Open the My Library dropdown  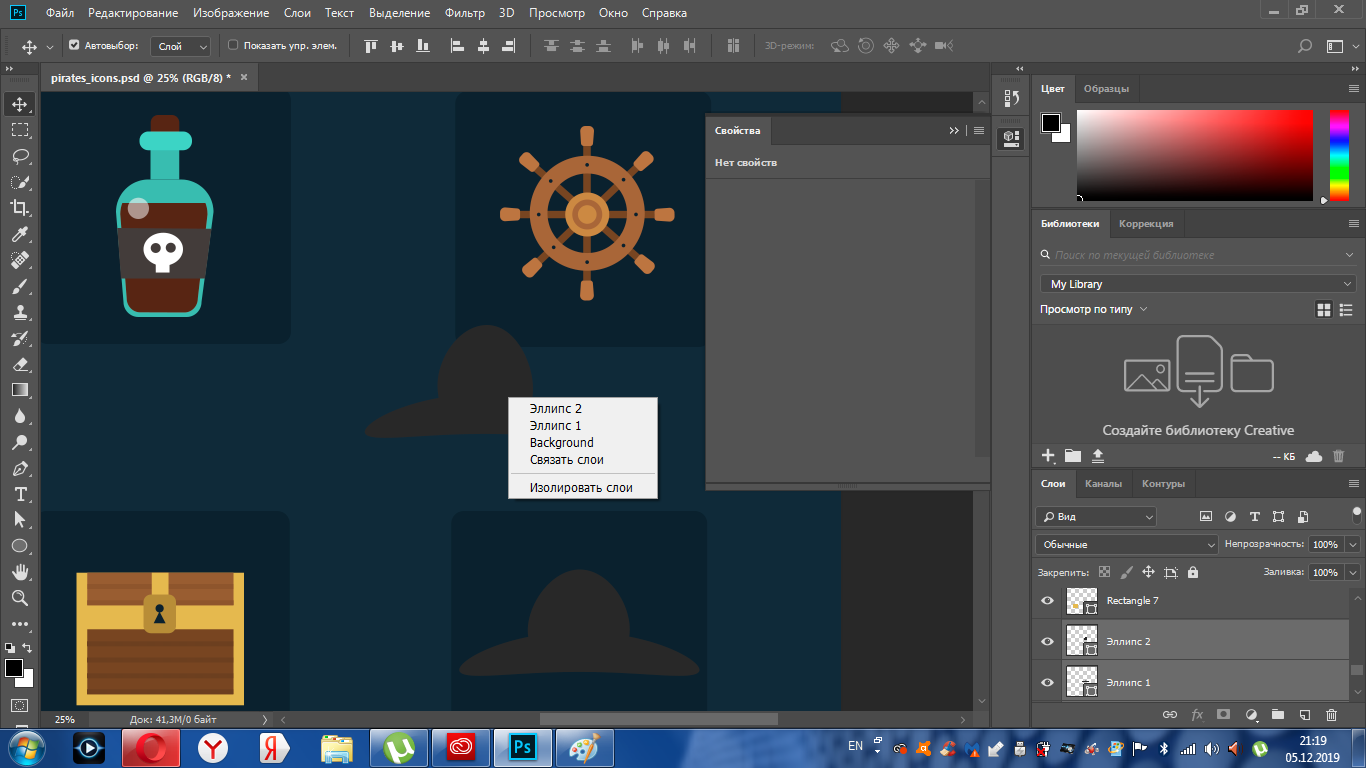(x=1198, y=284)
